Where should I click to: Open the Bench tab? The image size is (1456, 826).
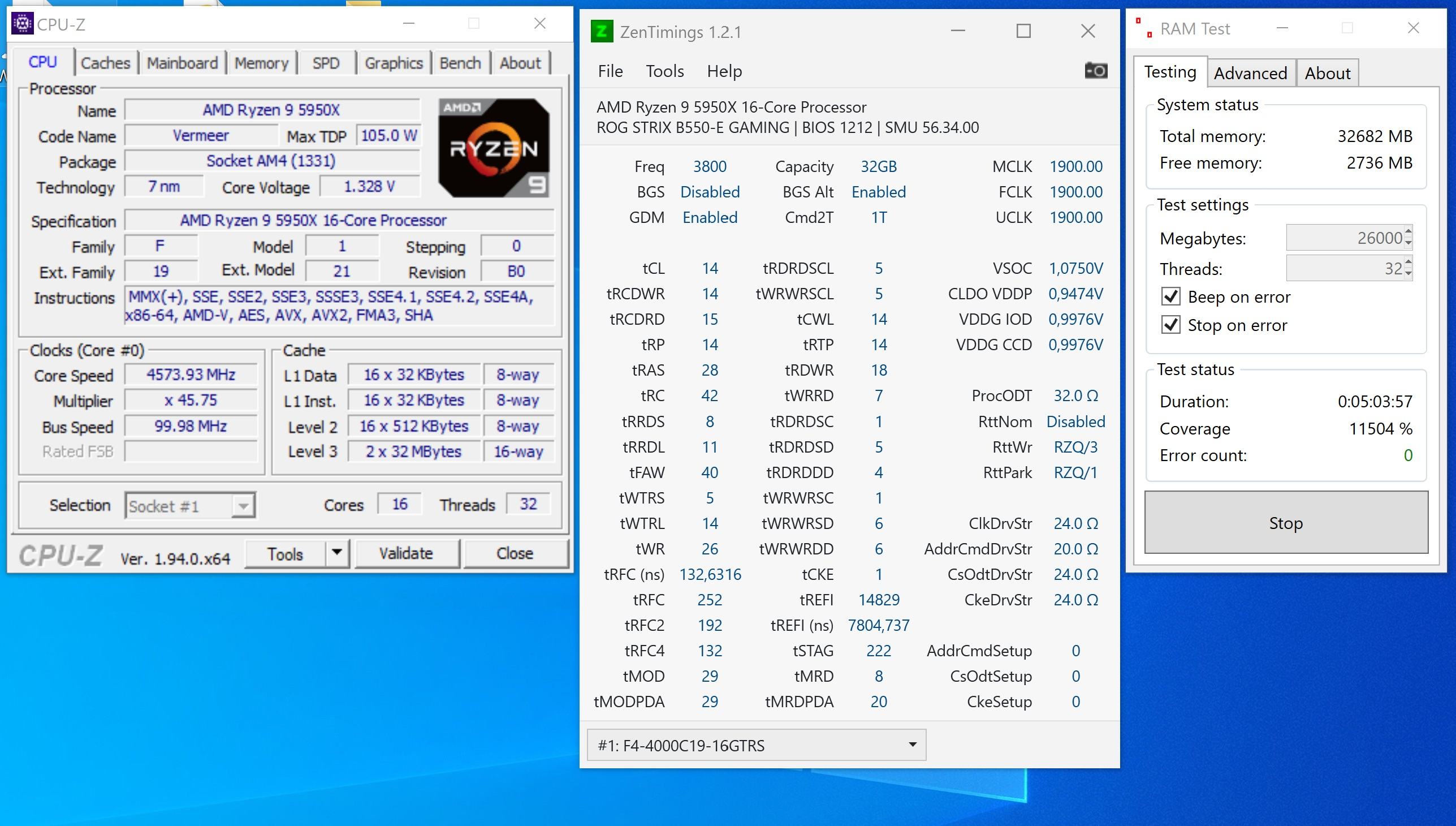click(460, 63)
